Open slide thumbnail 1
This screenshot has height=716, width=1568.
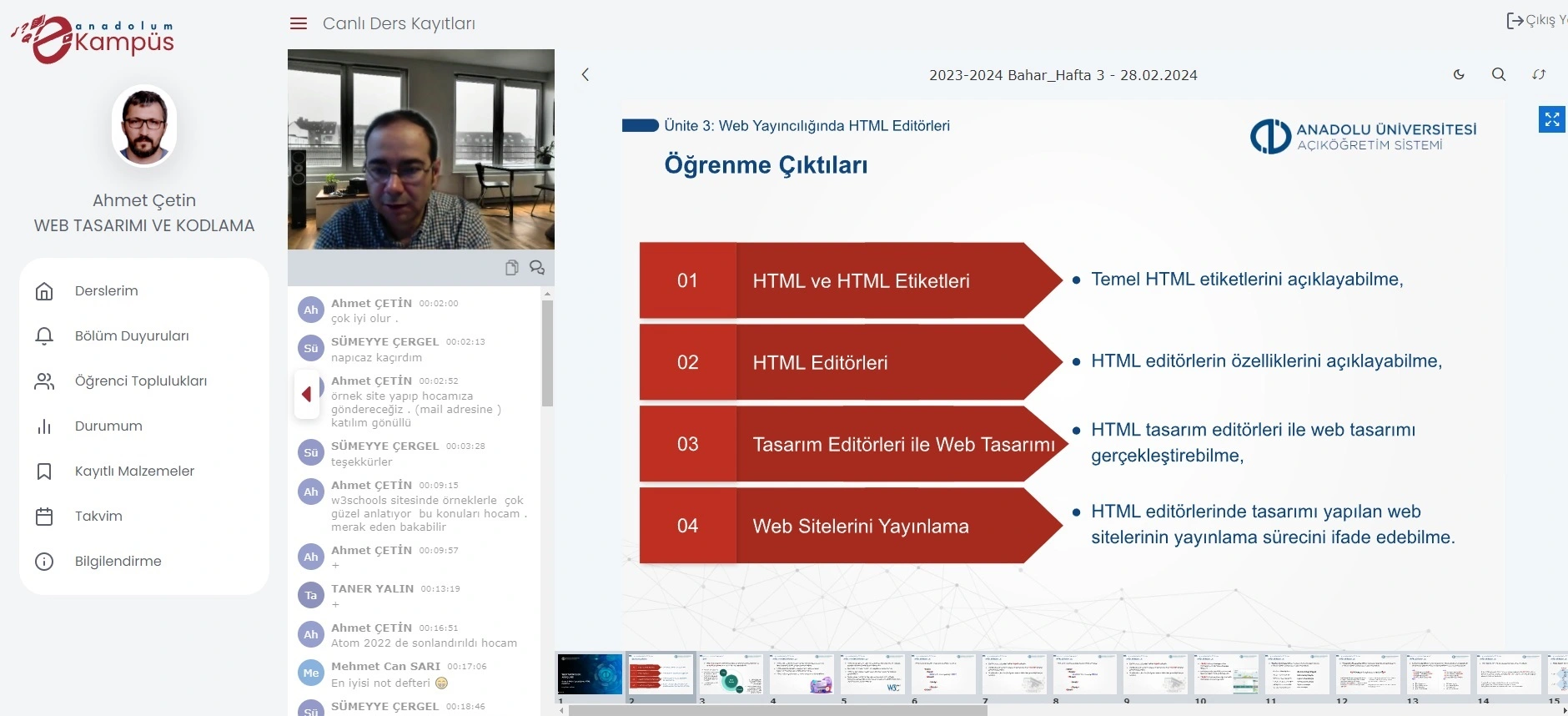coord(591,674)
